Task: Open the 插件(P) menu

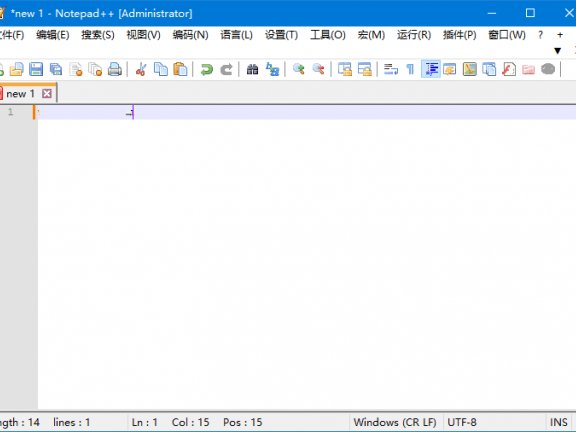Action: pyautogui.click(x=460, y=35)
